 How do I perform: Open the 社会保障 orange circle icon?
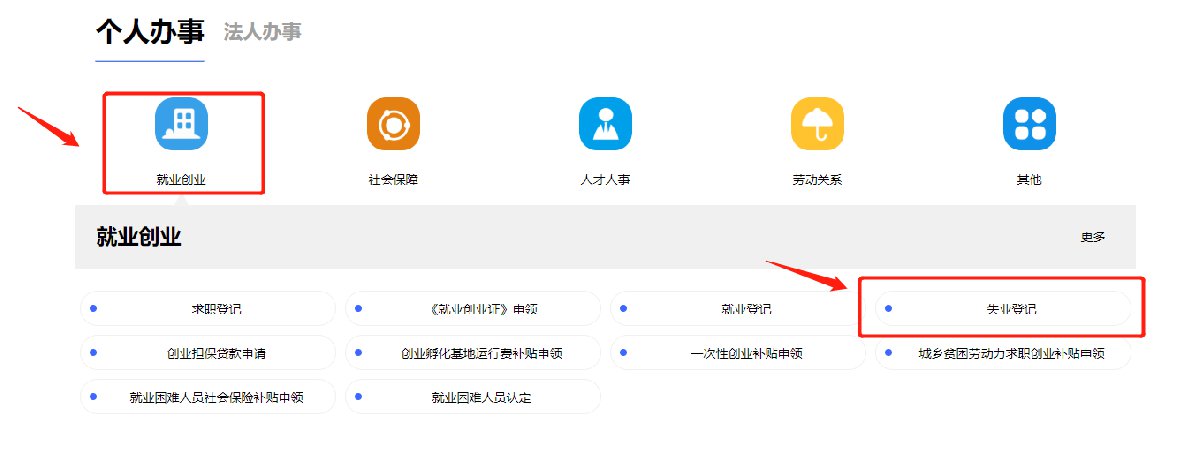tap(393, 124)
